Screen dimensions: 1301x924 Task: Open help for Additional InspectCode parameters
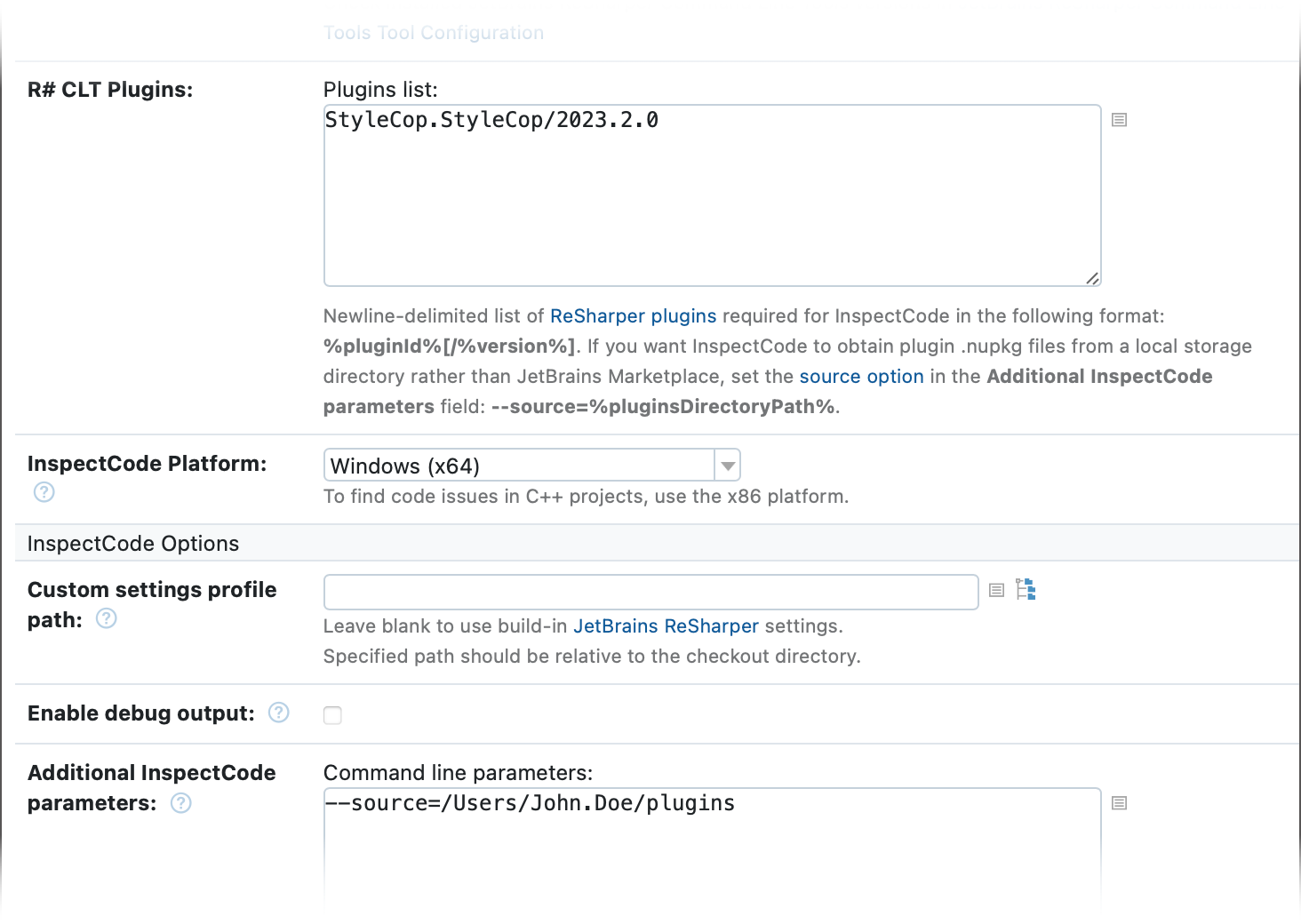(180, 802)
